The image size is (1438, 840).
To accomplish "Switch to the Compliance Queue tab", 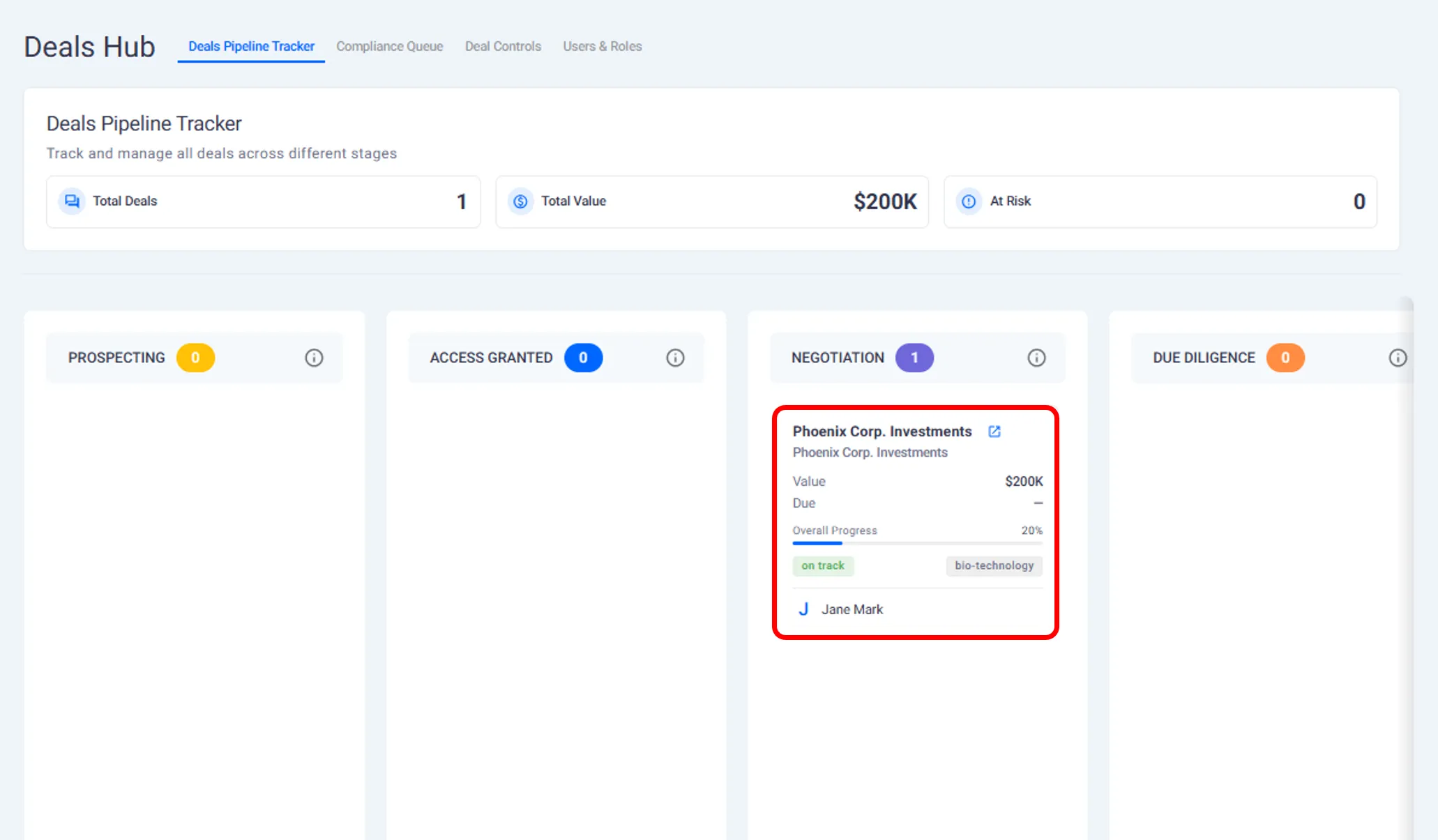I will [x=389, y=46].
